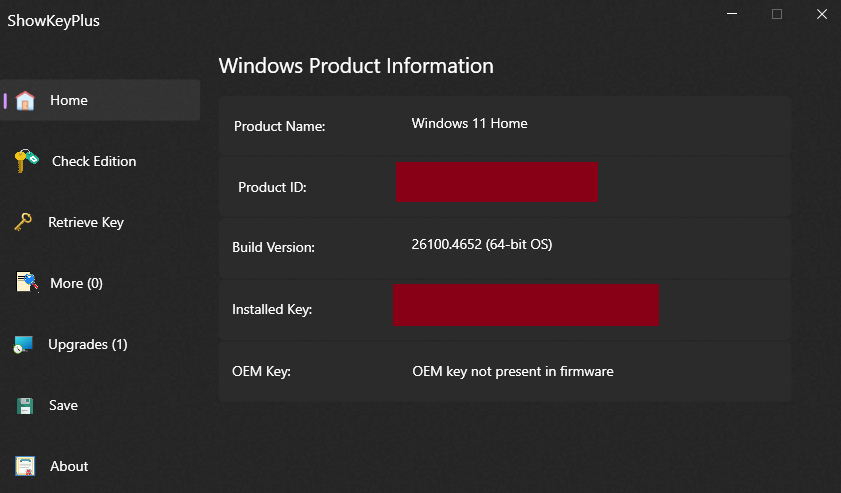Select the Retrieve Key menu entry
841x493 pixels.
(86, 222)
